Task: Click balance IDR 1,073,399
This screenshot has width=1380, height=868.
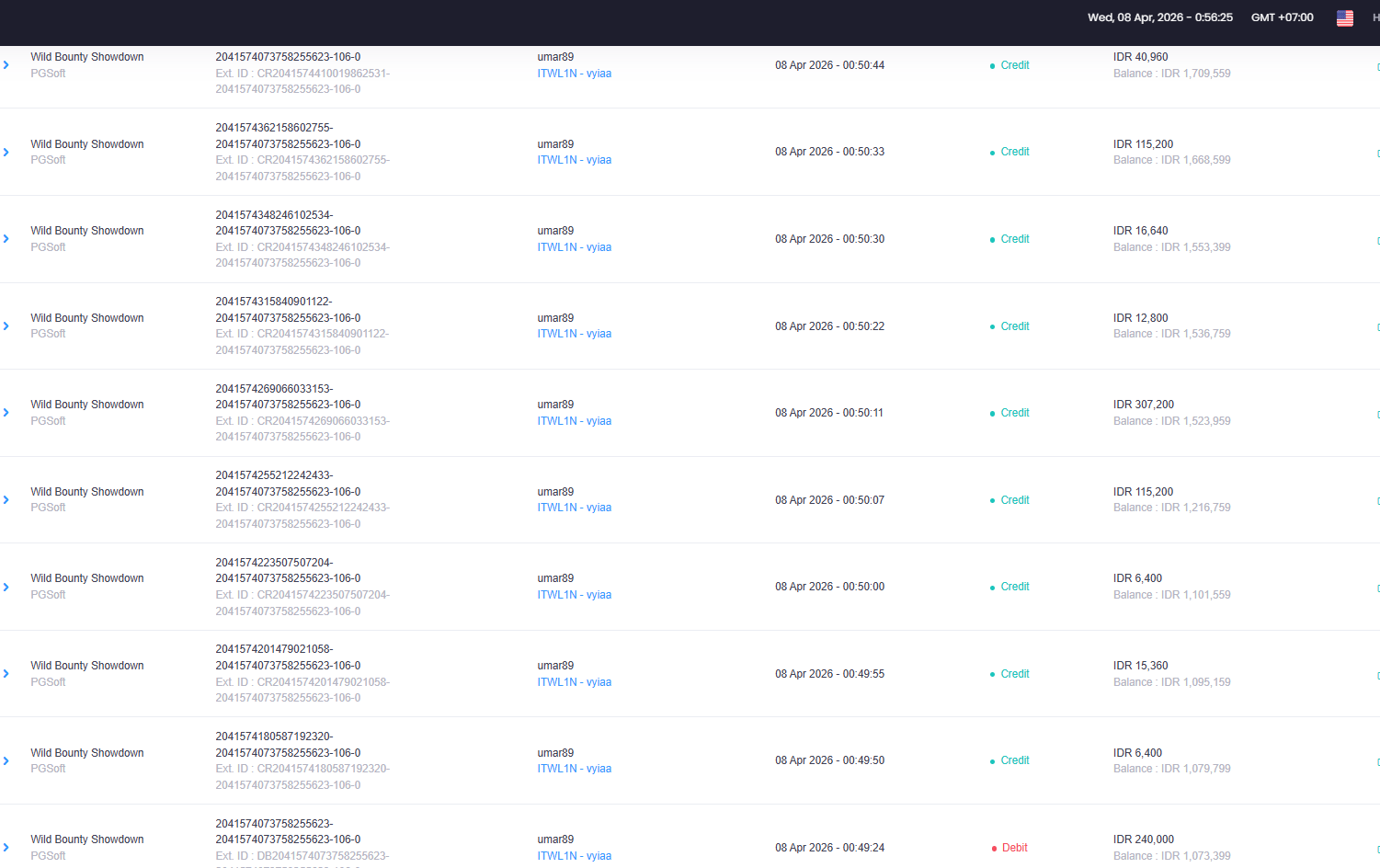Action: pyautogui.click(x=1172, y=856)
